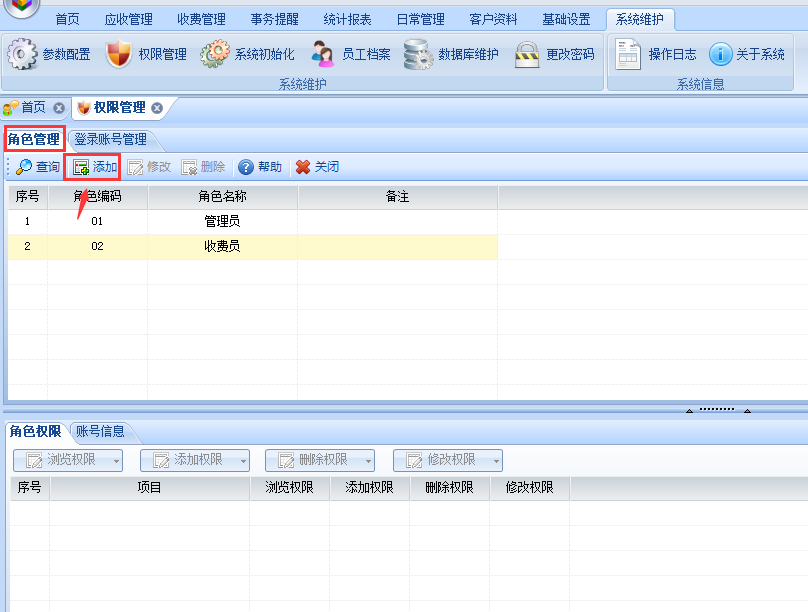This screenshot has width=808, height=612.
Task: Select 收费员 role row
Action: click(x=252, y=246)
